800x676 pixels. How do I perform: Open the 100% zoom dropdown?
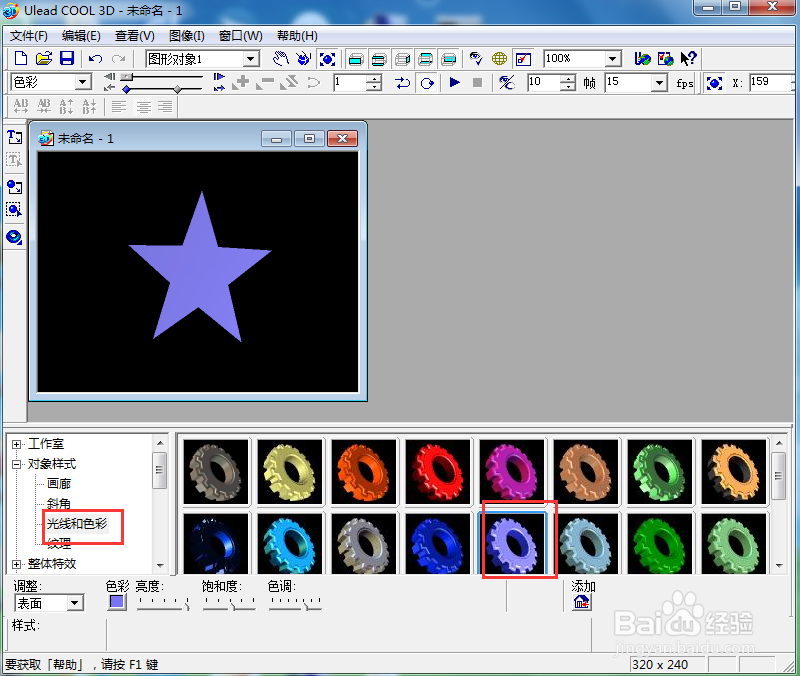(x=613, y=59)
